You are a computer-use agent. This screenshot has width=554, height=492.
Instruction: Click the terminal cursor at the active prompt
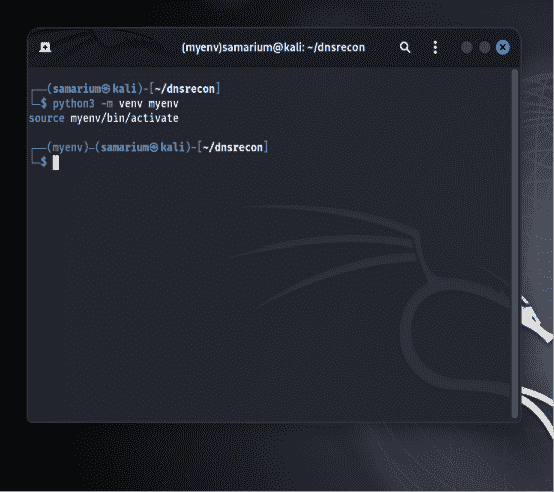(56, 163)
